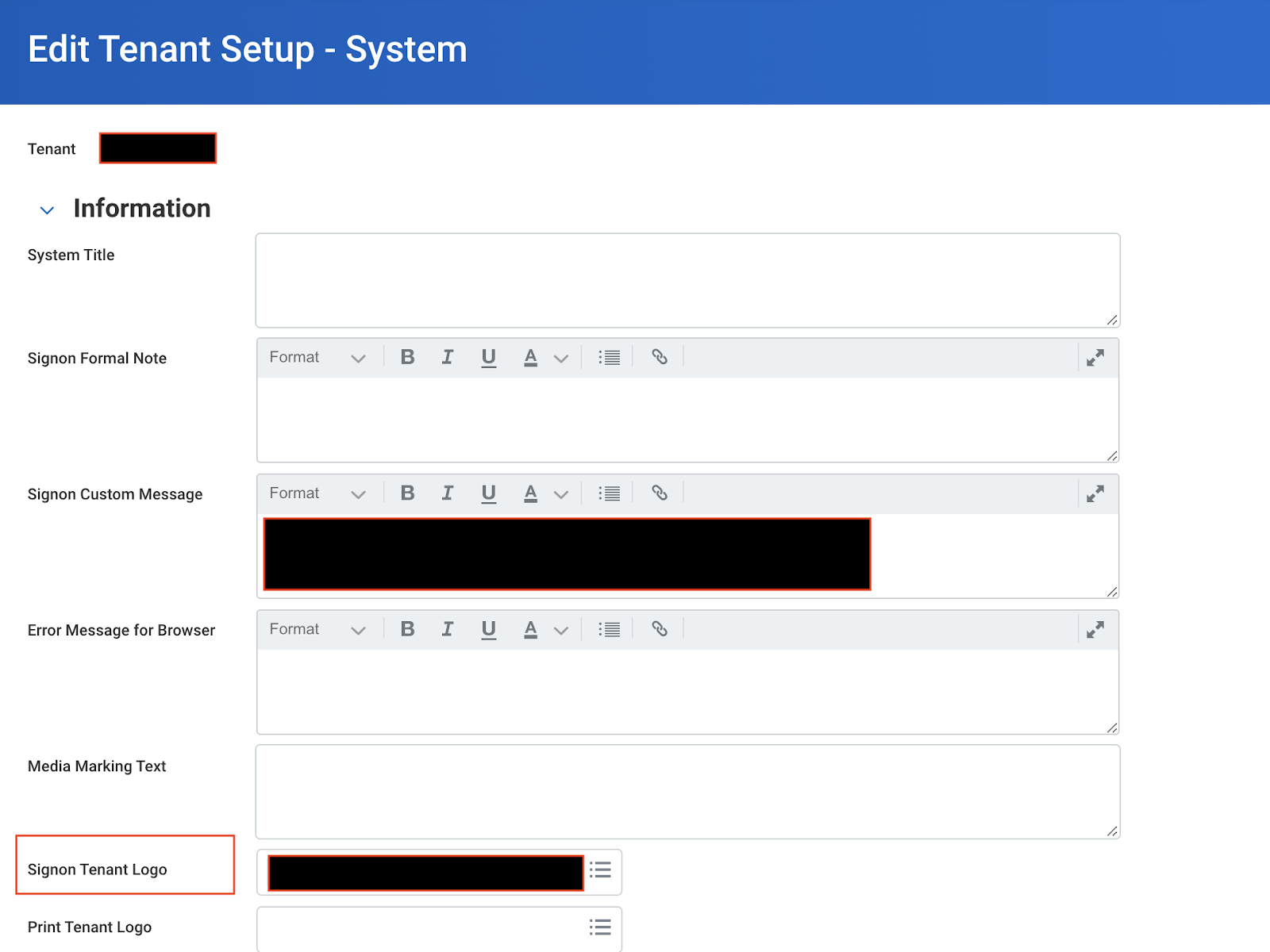The height and width of the screenshot is (952, 1270).
Task: Click the Italic icon in Signon Custom Message toolbar
Action: [448, 493]
